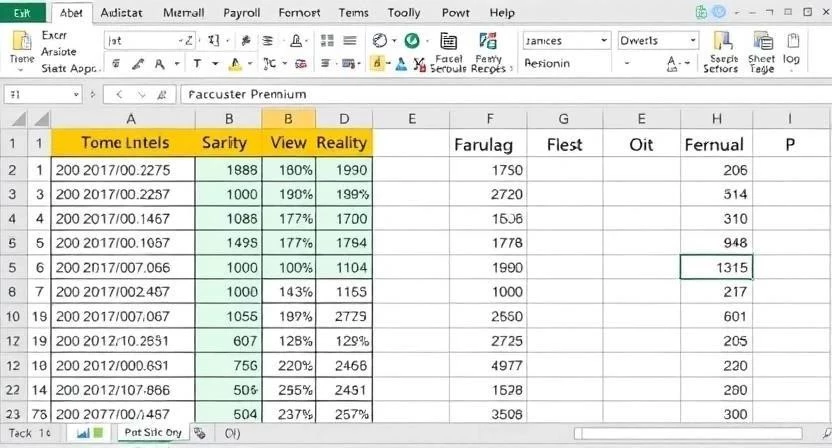
Task: Select the globe icon in the ribbon
Action: 379,40
